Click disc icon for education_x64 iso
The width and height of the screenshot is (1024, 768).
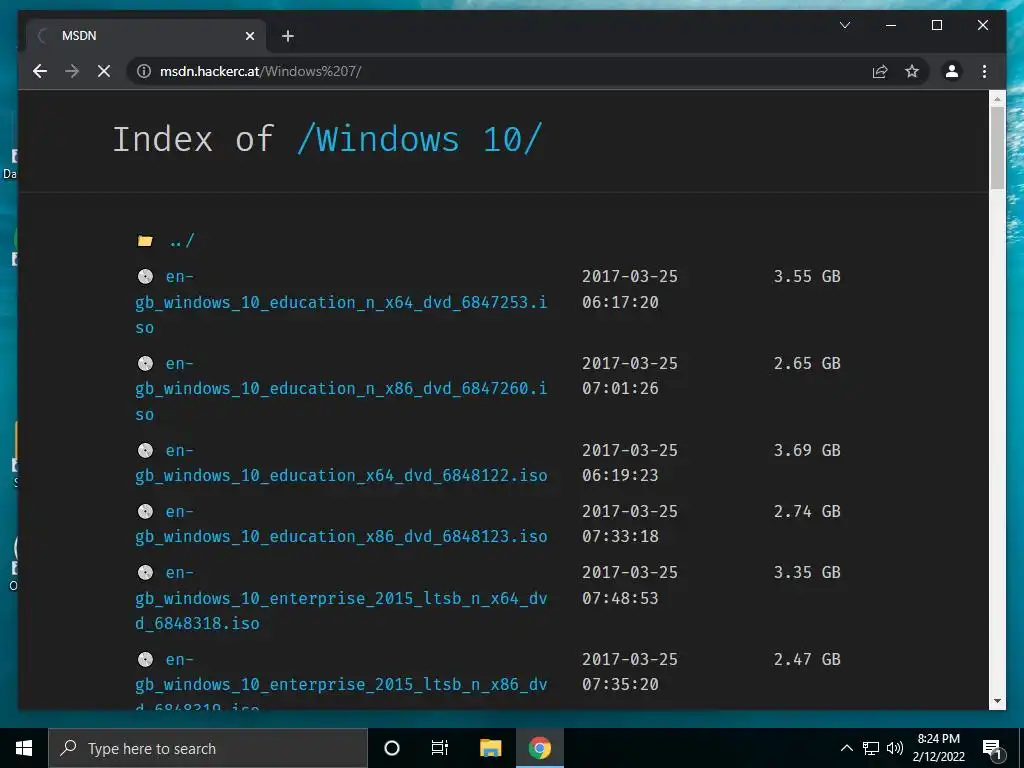point(145,450)
